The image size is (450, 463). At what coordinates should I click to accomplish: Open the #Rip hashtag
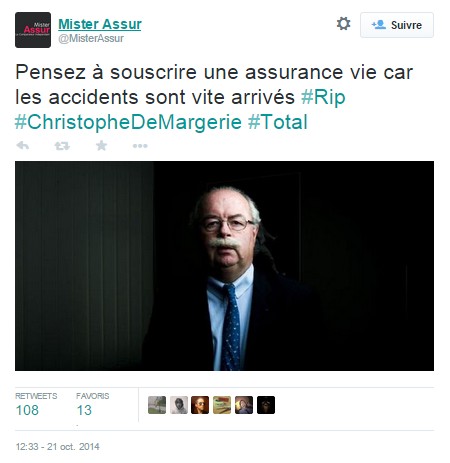point(323,97)
